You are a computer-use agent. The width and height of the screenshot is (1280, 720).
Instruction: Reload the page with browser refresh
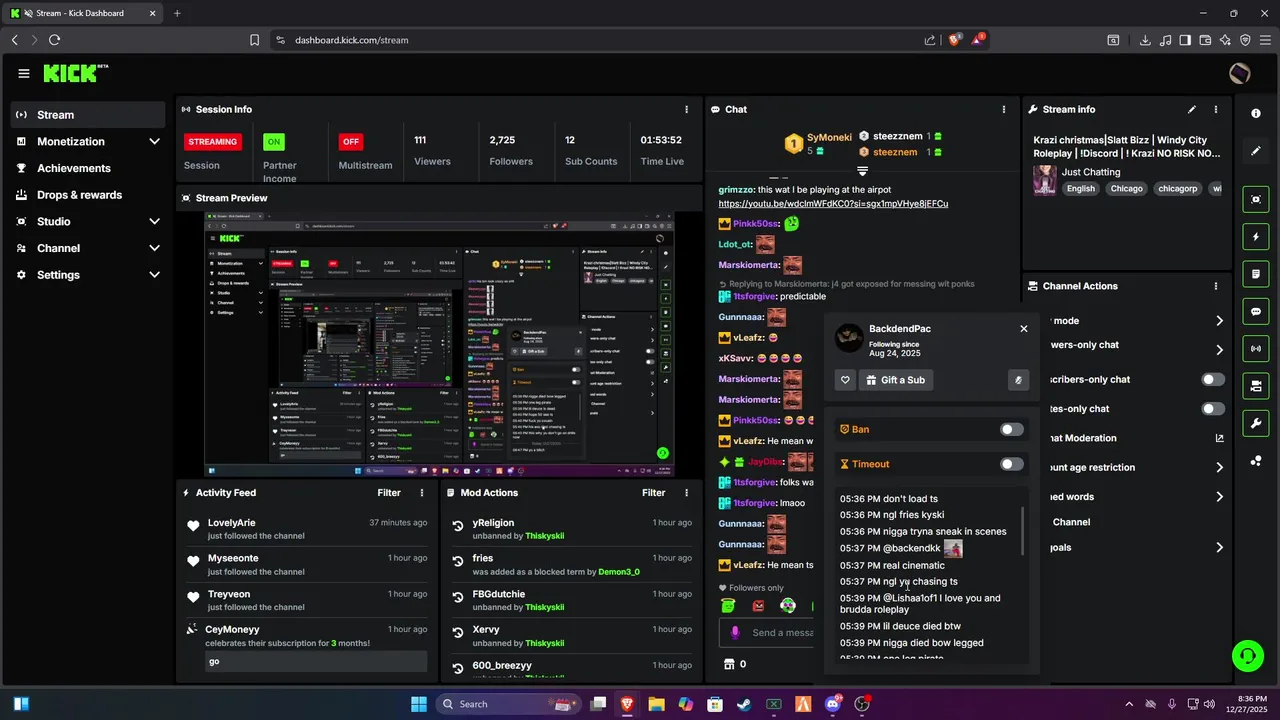(x=54, y=40)
